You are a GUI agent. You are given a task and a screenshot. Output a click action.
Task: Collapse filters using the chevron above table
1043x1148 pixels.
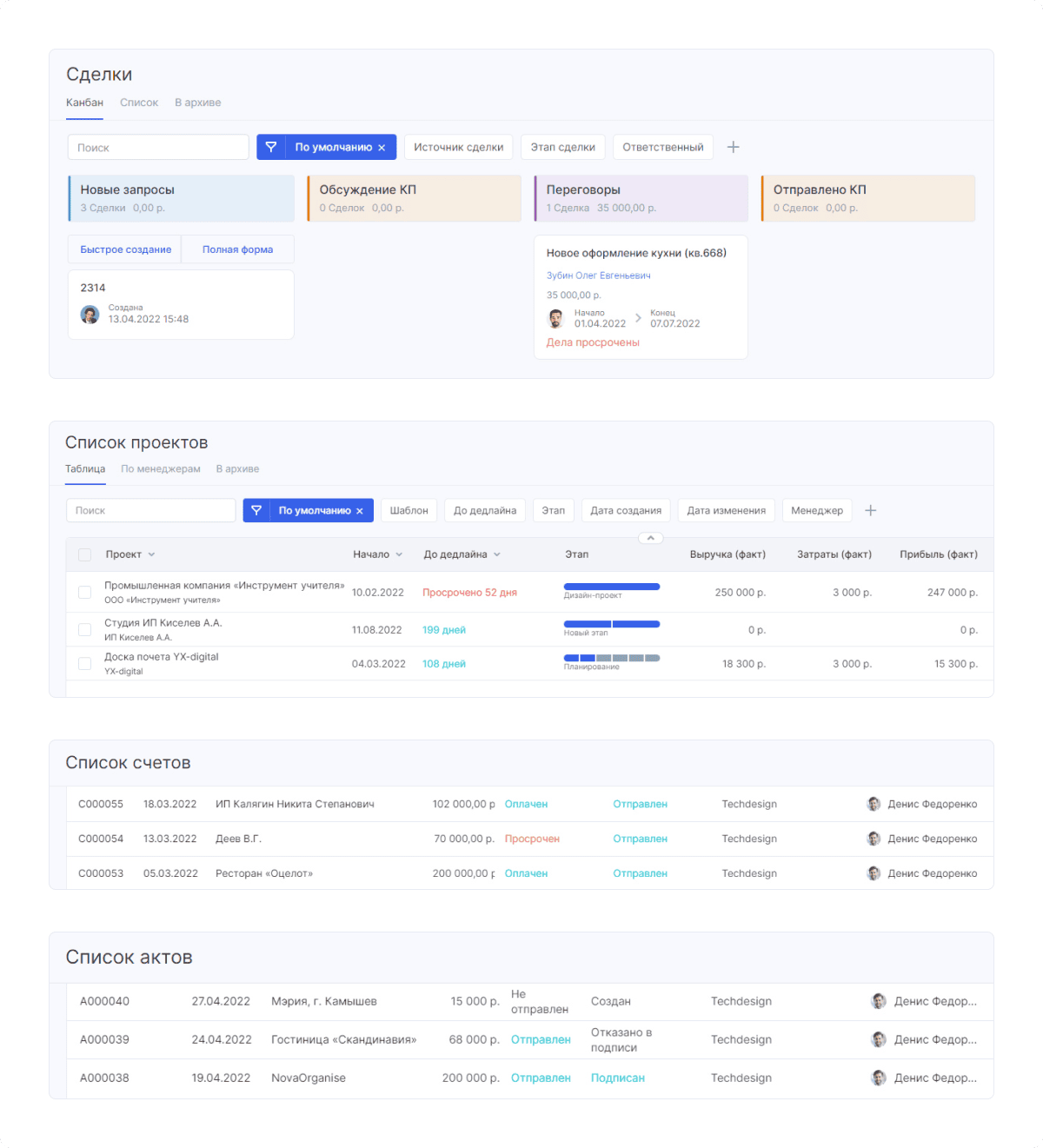(650, 538)
